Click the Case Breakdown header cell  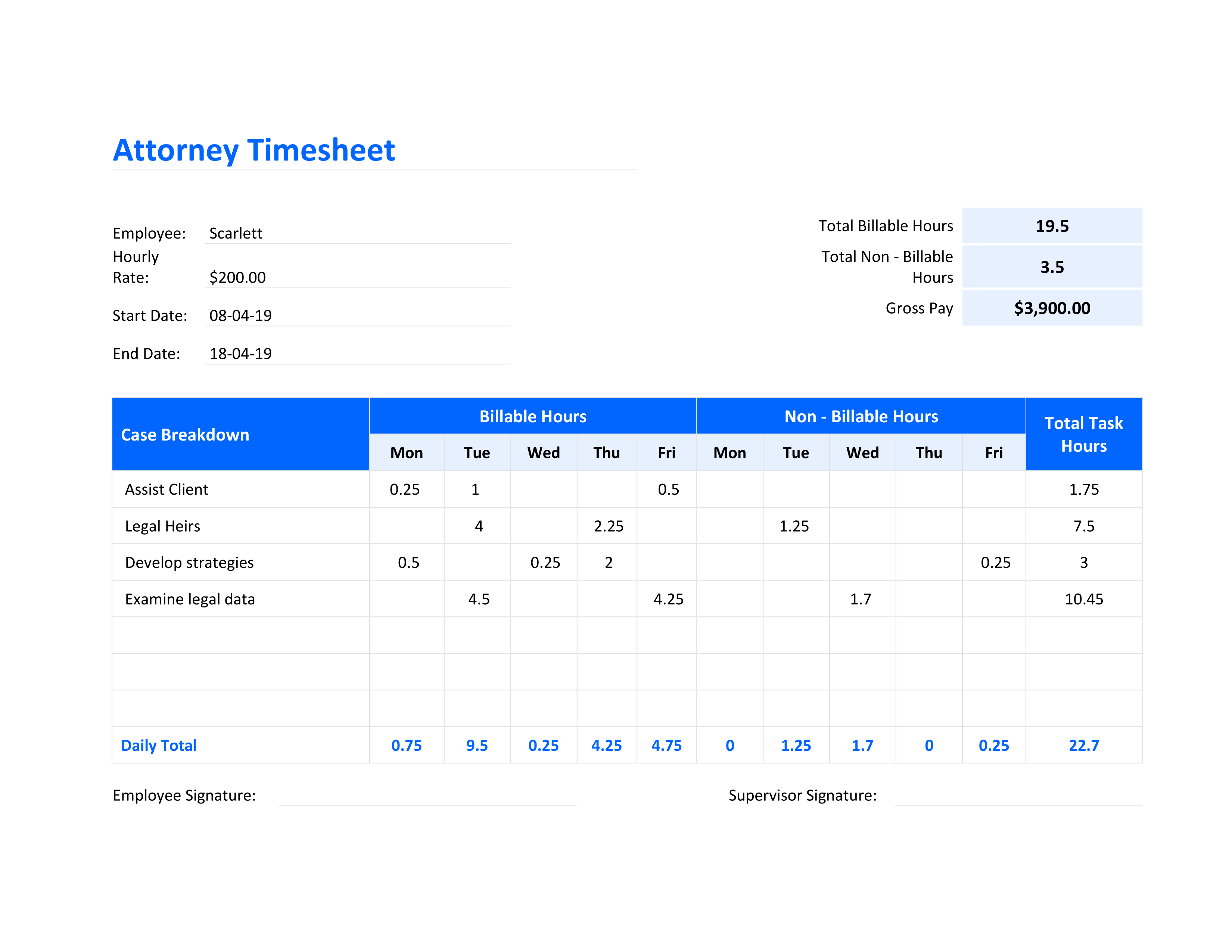pyautogui.click(x=241, y=434)
